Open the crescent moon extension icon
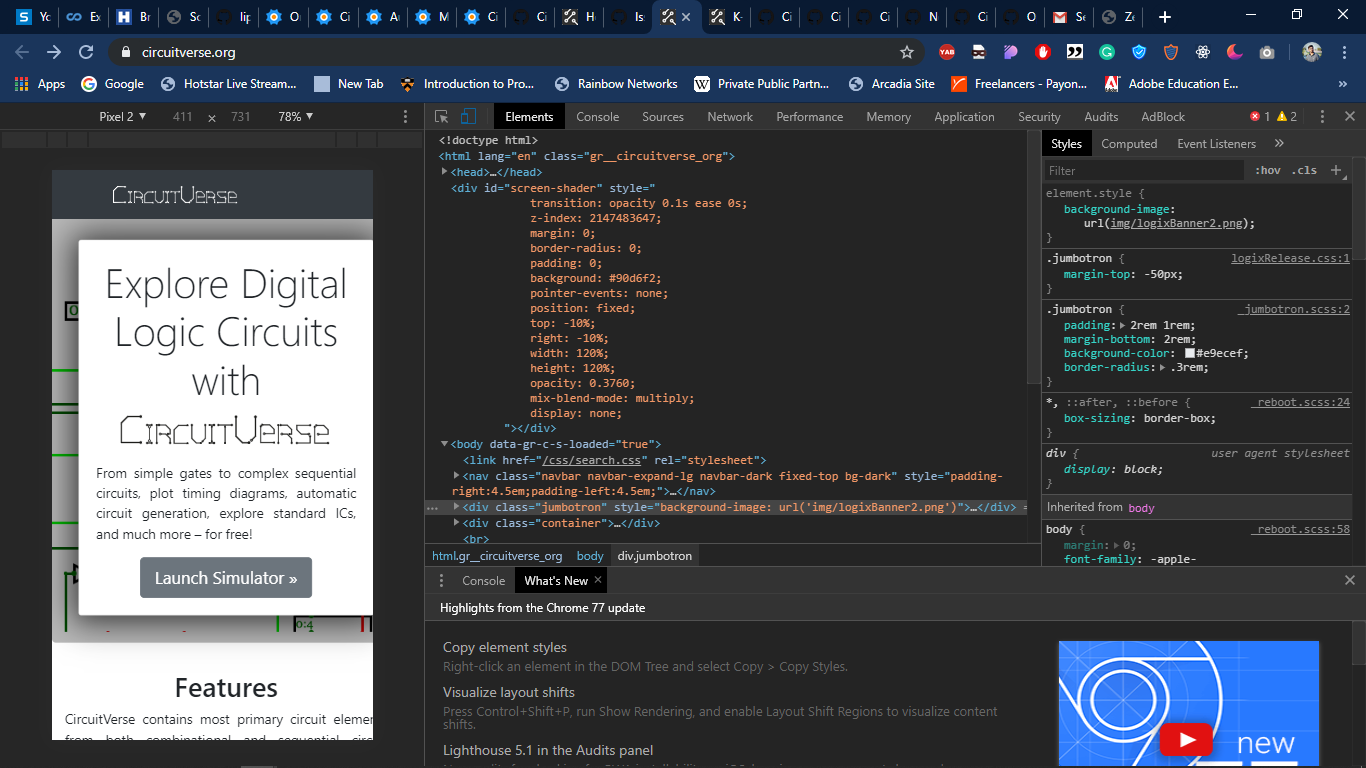 [x=1235, y=52]
